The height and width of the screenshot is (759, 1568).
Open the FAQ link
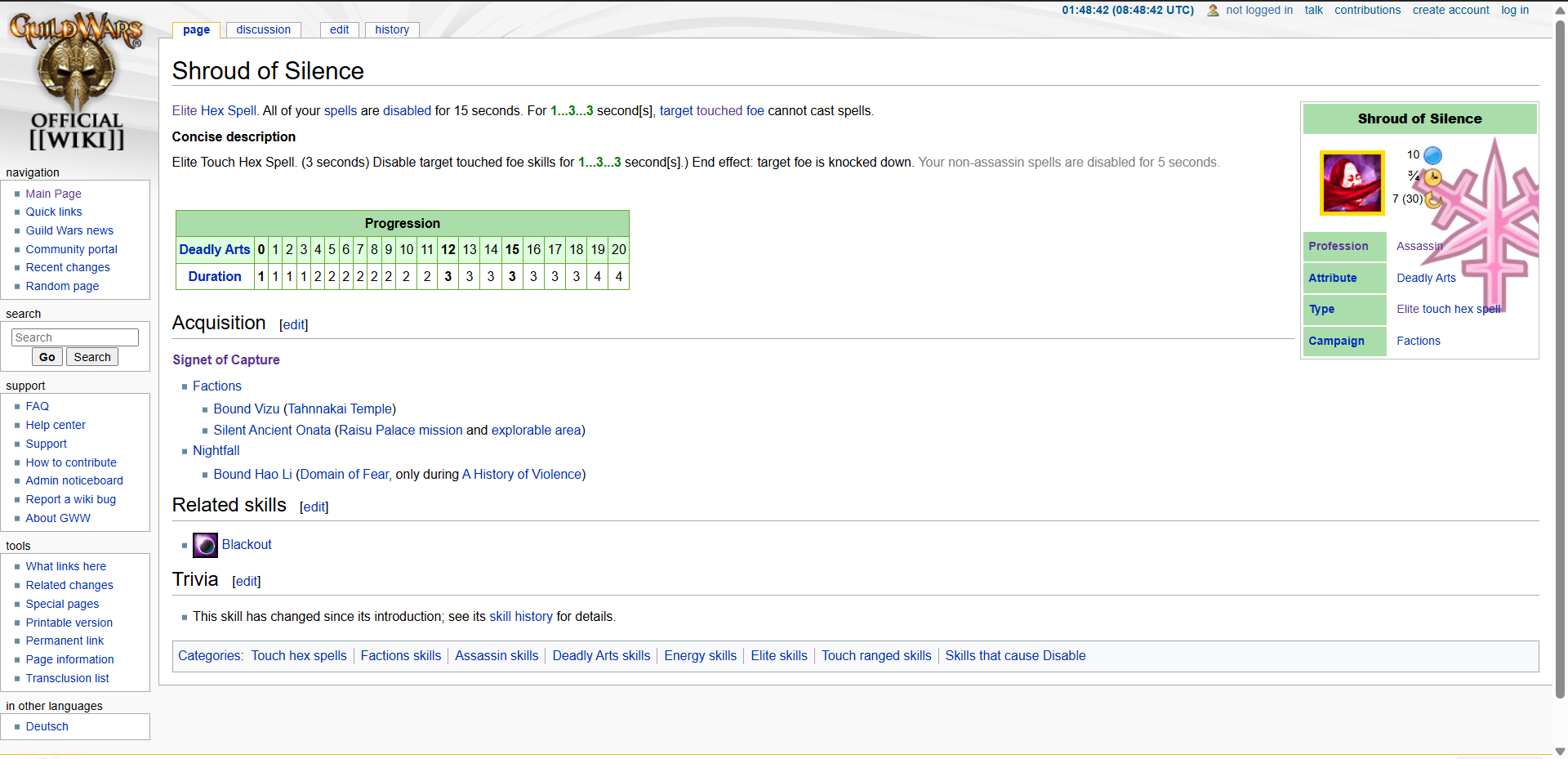point(37,406)
